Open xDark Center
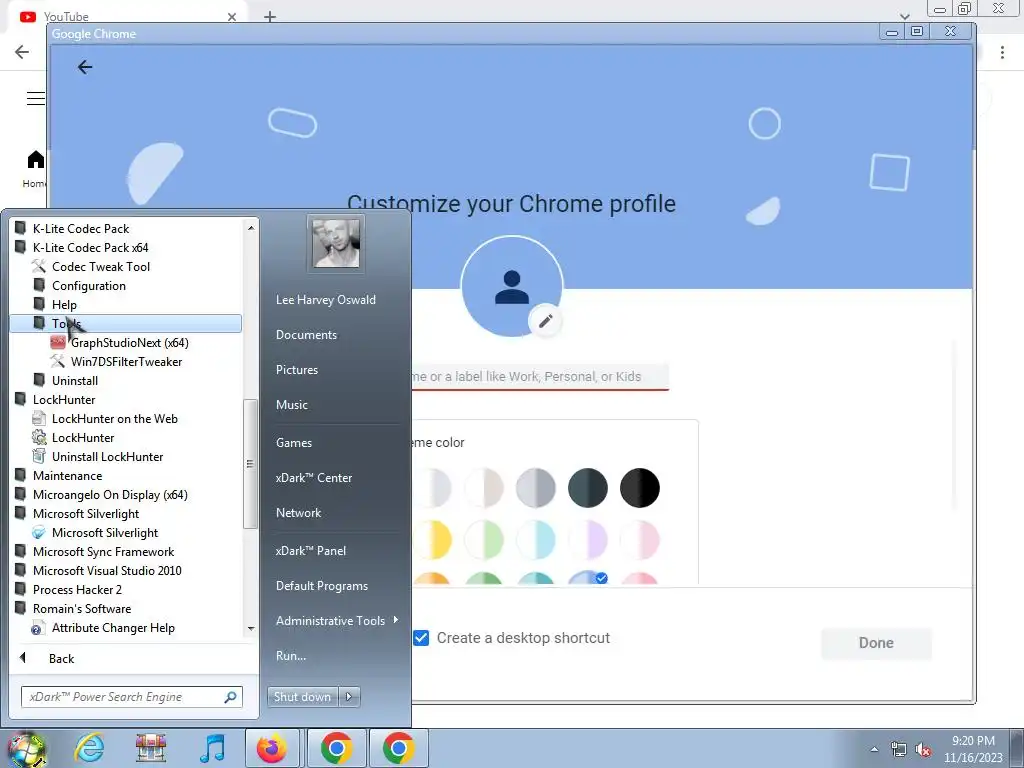This screenshot has height=768, width=1024. (313, 477)
